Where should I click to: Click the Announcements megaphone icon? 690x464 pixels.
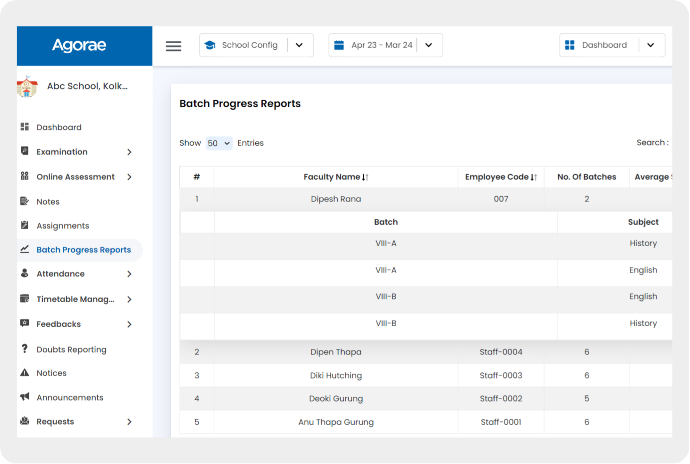[25, 397]
